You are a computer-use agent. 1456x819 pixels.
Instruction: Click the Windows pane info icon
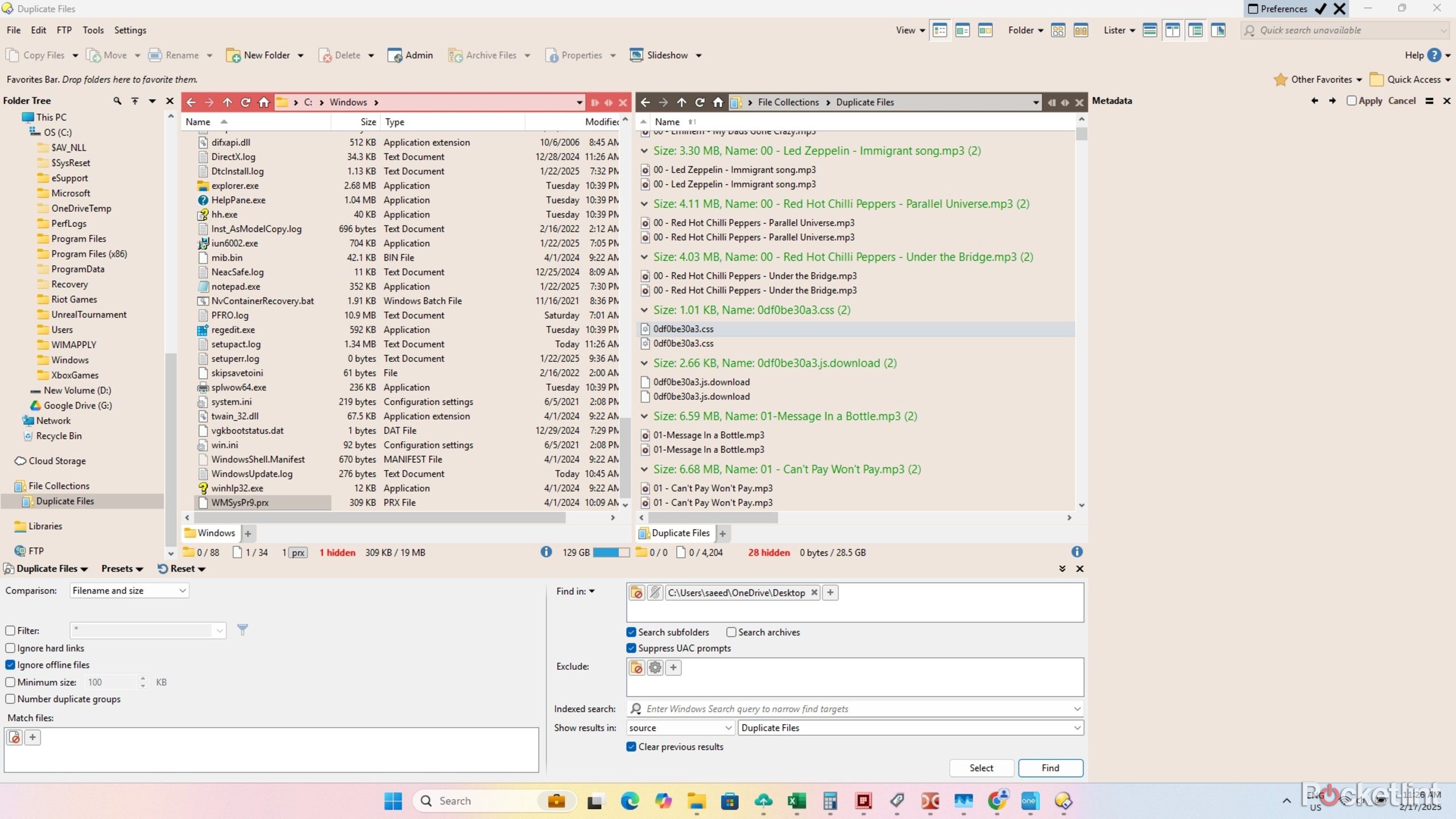(546, 552)
